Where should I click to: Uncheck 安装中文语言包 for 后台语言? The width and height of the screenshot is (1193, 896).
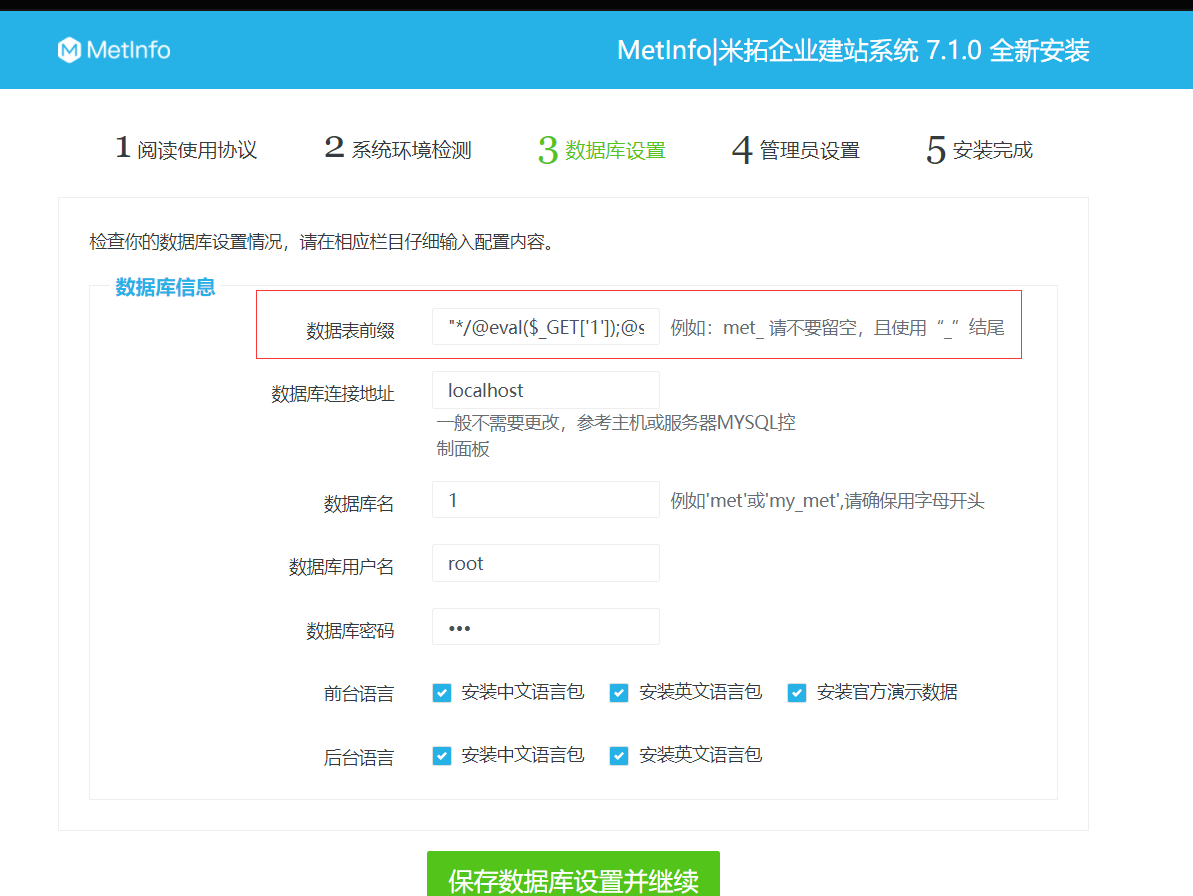click(442, 756)
